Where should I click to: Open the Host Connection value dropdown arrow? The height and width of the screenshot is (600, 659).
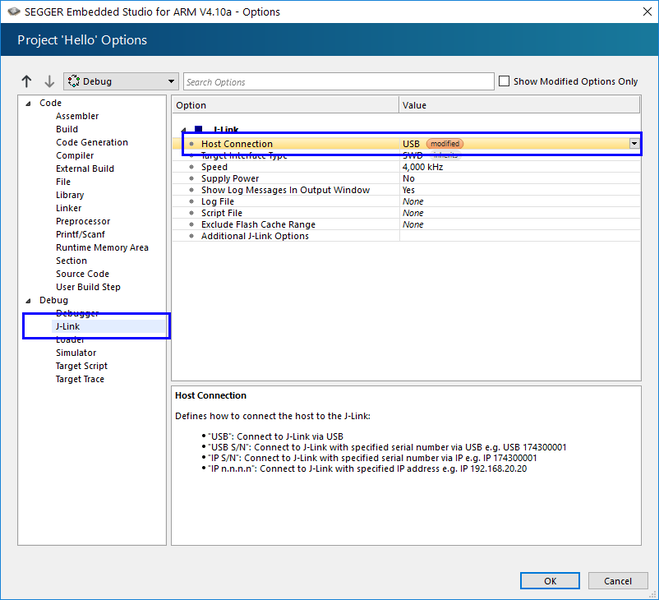(x=633, y=144)
